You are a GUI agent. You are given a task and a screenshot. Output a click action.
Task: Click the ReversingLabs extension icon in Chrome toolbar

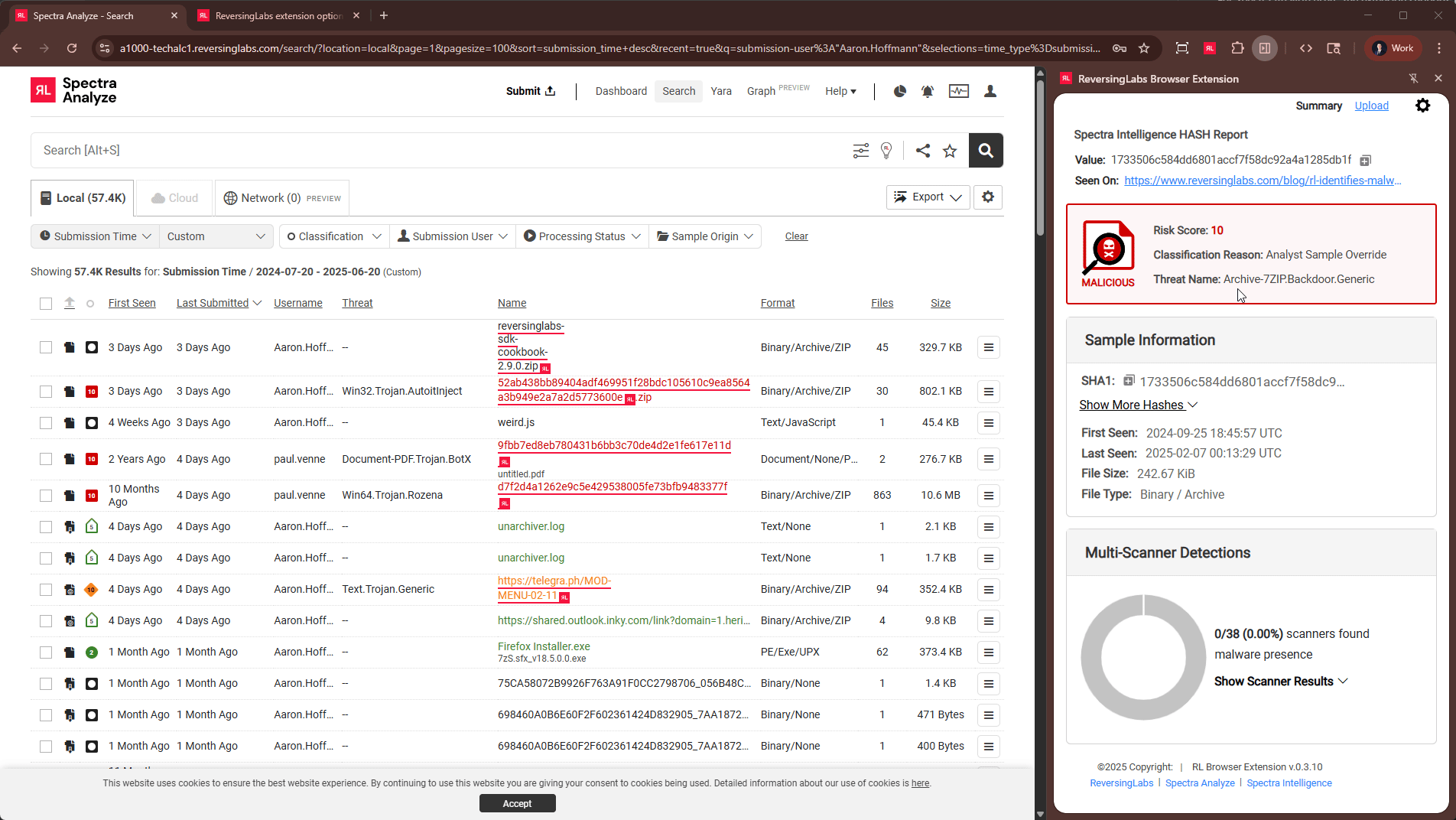point(1210,48)
